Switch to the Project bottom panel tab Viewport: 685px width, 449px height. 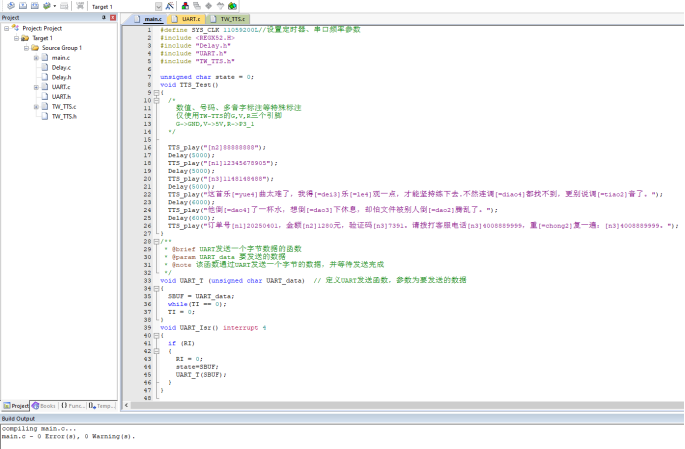(16, 406)
